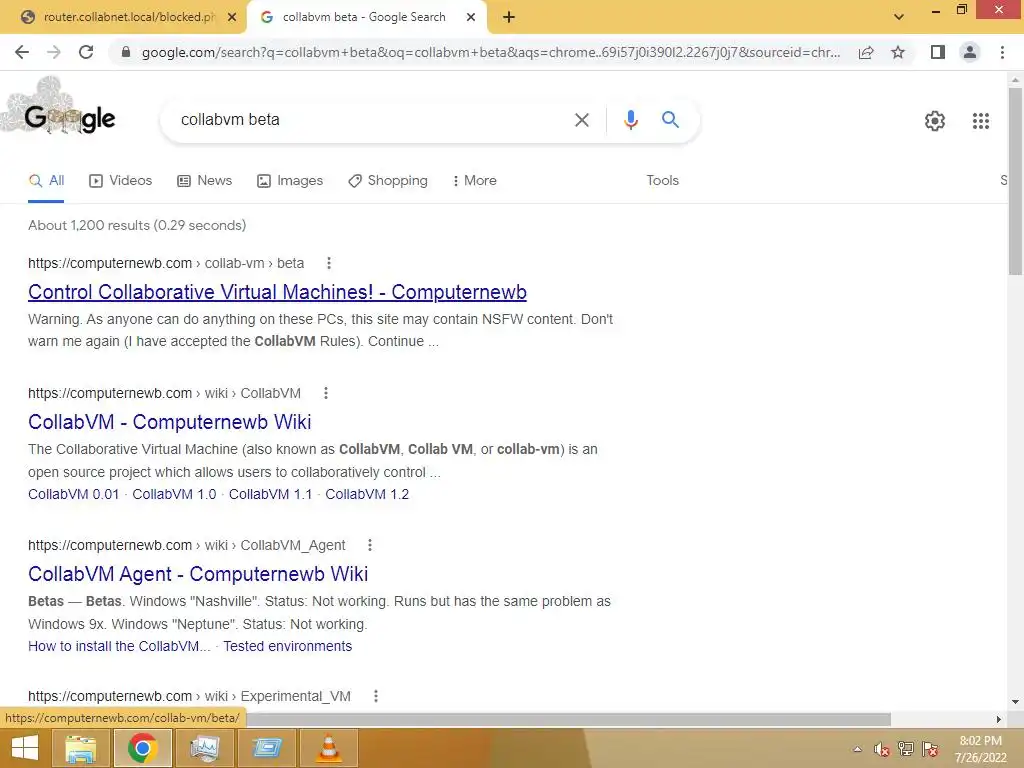Show hidden system tray icons

pos(857,749)
